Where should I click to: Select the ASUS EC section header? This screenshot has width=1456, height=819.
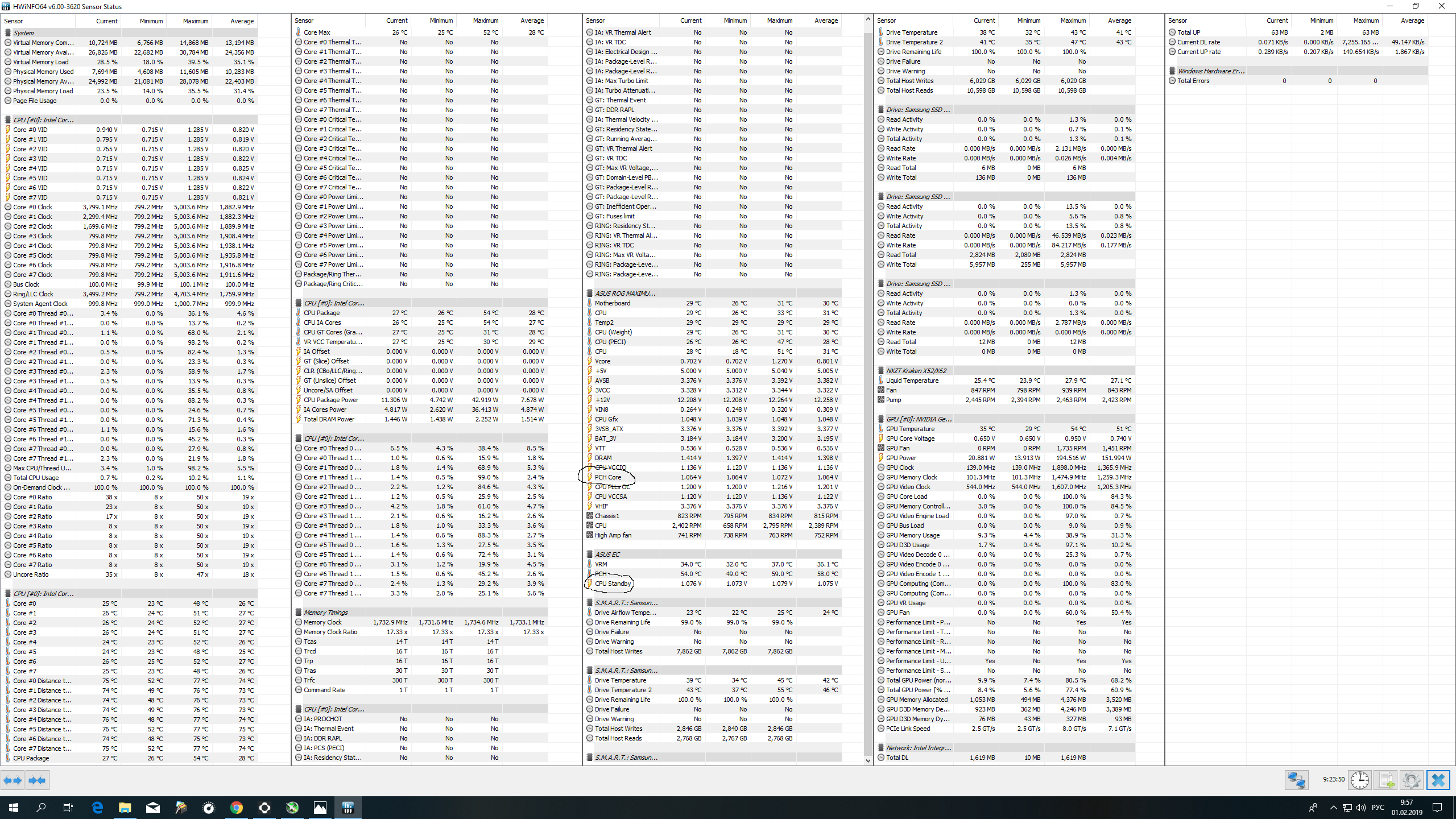(x=607, y=555)
